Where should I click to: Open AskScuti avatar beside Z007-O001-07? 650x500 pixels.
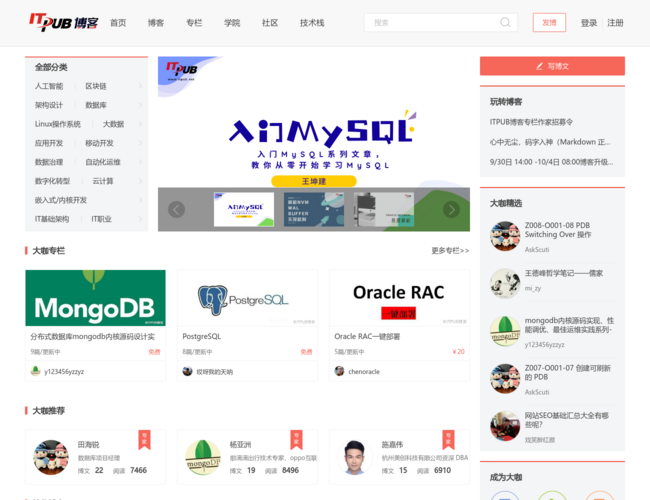point(505,379)
